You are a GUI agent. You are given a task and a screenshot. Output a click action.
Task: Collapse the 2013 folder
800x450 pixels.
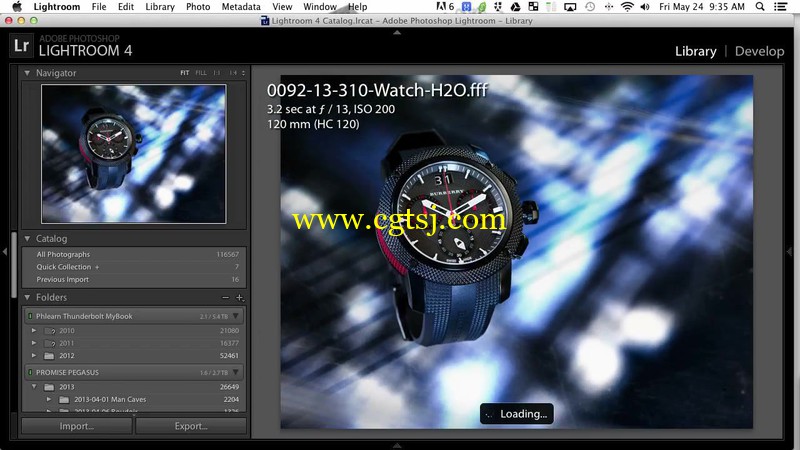pos(34,387)
